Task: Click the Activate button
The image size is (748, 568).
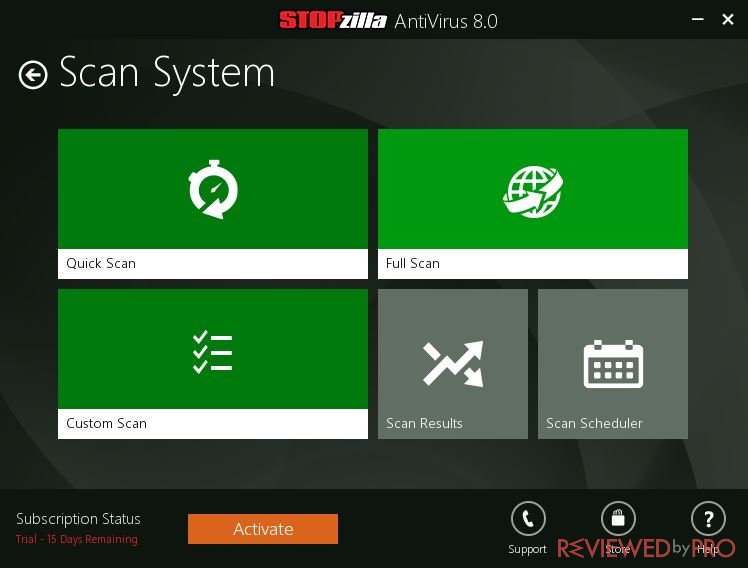Action: (x=263, y=529)
